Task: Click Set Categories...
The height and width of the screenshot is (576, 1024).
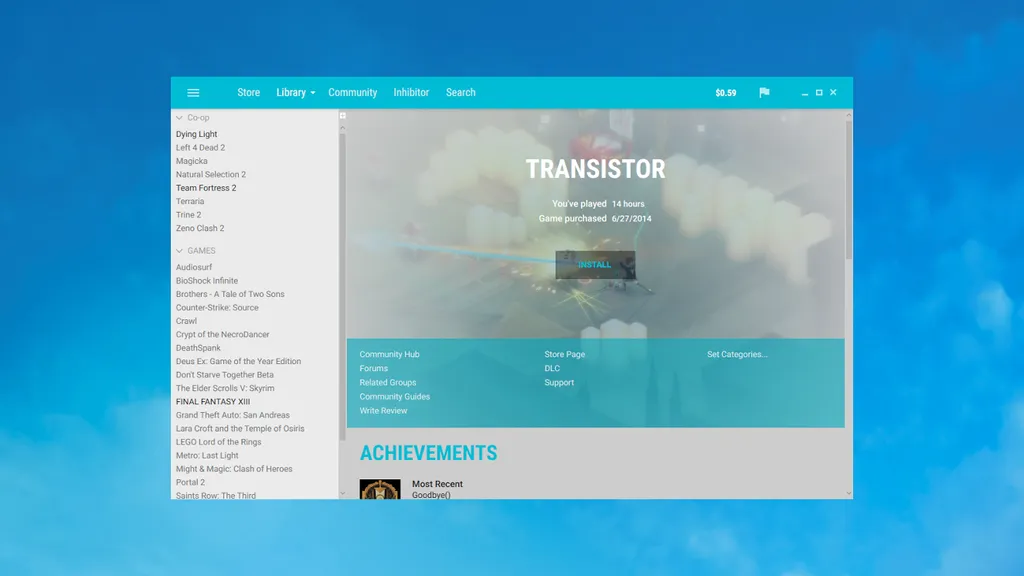Action: pyautogui.click(x=737, y=354)
